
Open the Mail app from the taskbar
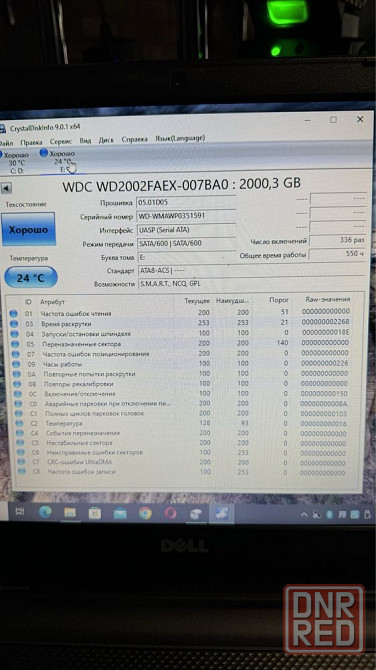coord(120,513)
